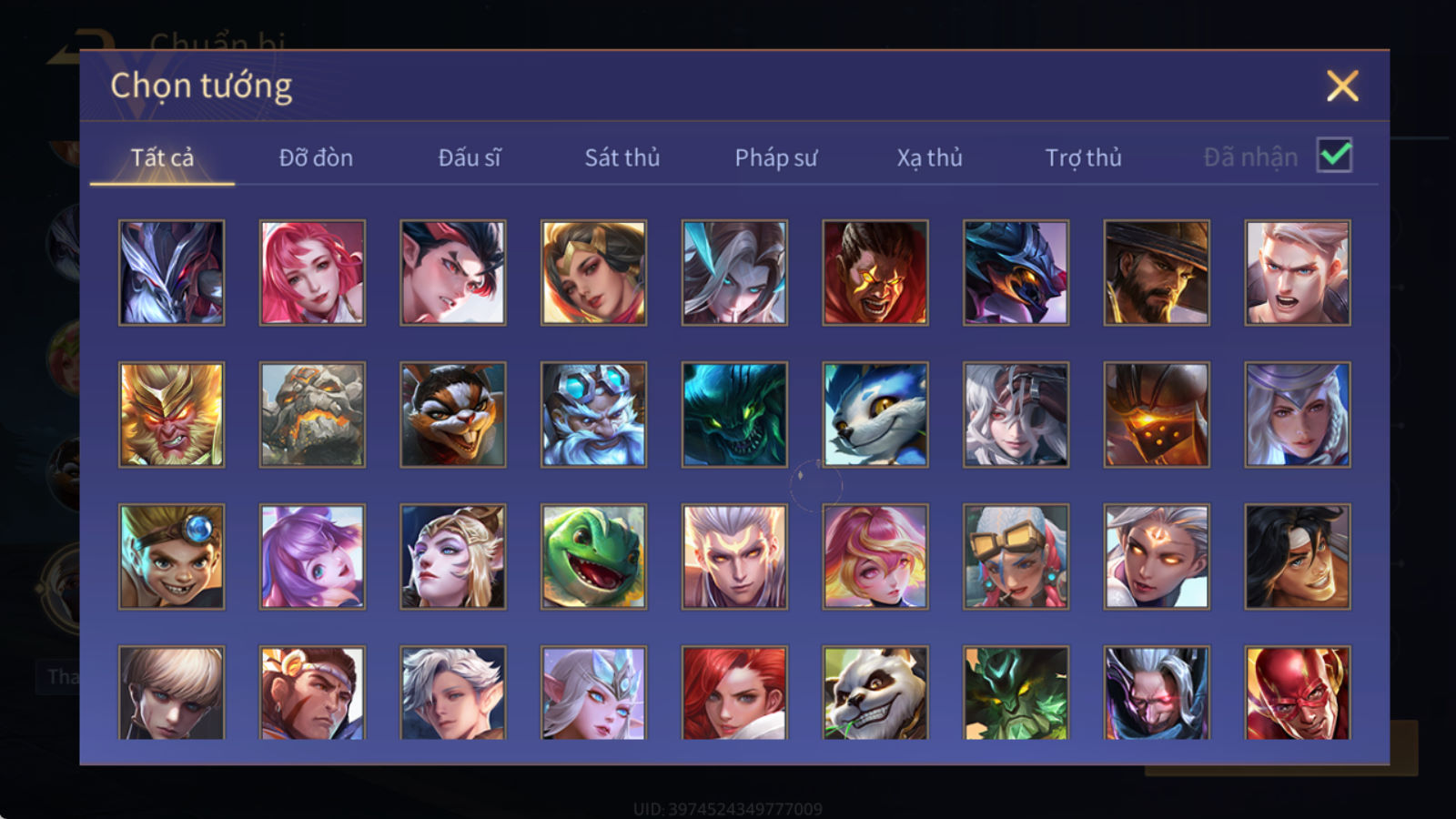This screenshot has width=1456, height=819.
Task: Switch to the Đỡ đòn tab
Action: point(316,157)
